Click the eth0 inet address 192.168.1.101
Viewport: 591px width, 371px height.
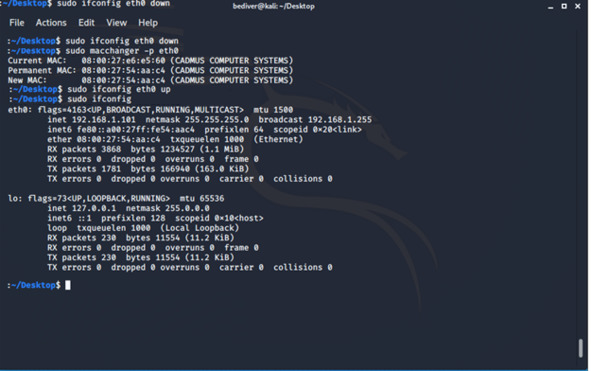click(104, 120)
